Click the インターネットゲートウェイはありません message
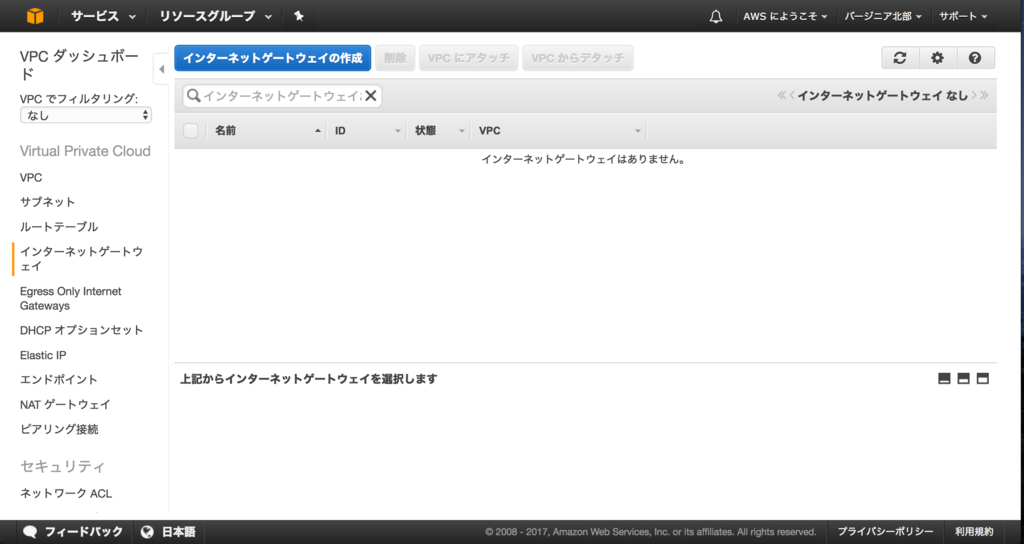The width and height of the screenshot is (1024, 544). click(x=583, y=159)
